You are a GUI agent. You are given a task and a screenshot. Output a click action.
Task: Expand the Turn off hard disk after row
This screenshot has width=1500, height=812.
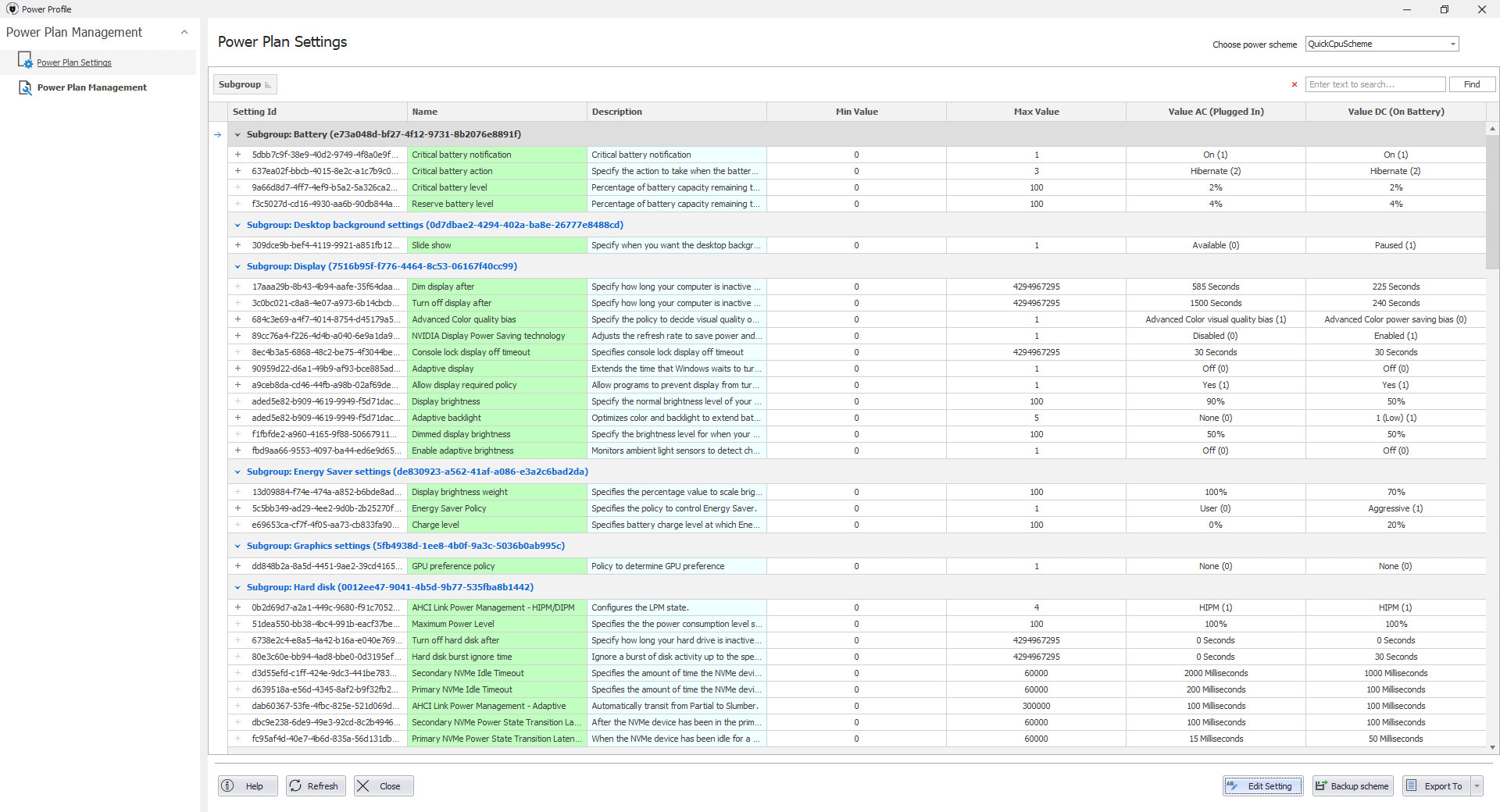pos(237,640)
